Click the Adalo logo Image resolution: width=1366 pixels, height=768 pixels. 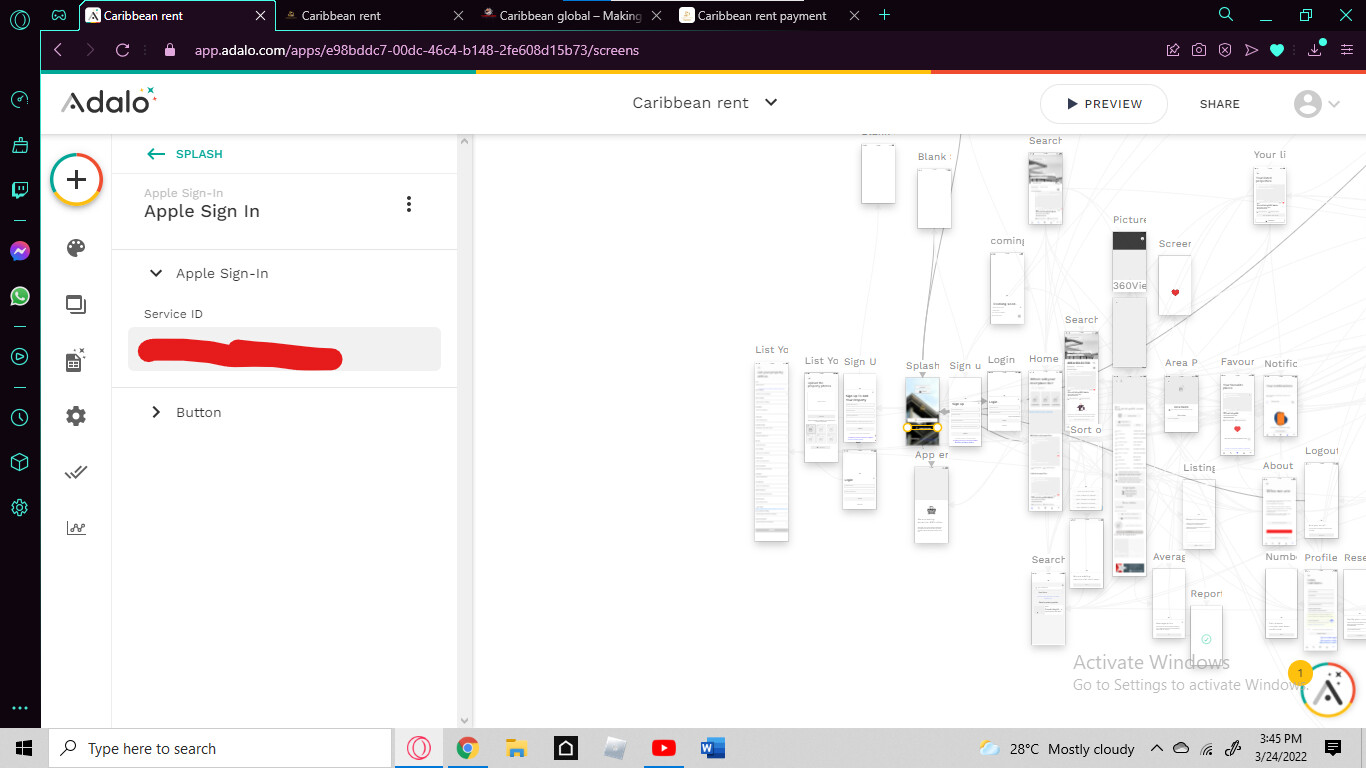pyautogui.click(x=108, y=101)
